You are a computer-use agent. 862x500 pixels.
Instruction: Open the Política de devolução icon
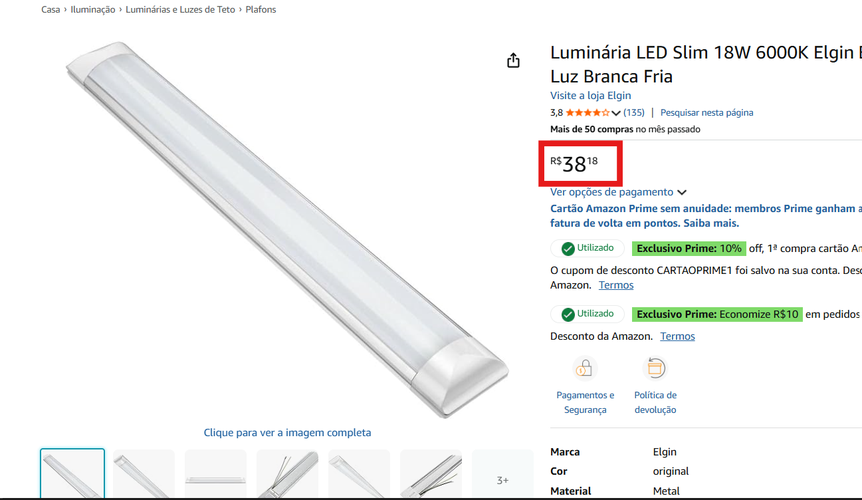pyautogui.click(x=655, y=368)
